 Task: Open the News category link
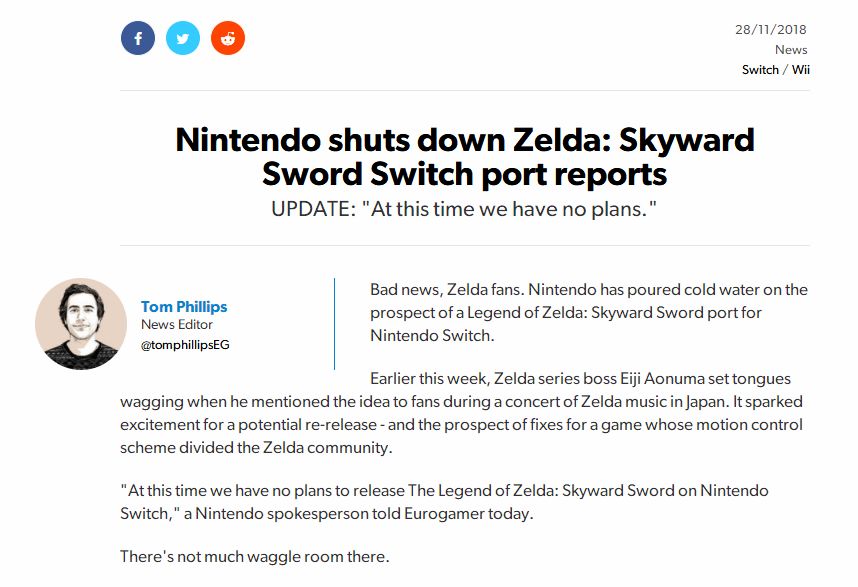coord(791,49)
